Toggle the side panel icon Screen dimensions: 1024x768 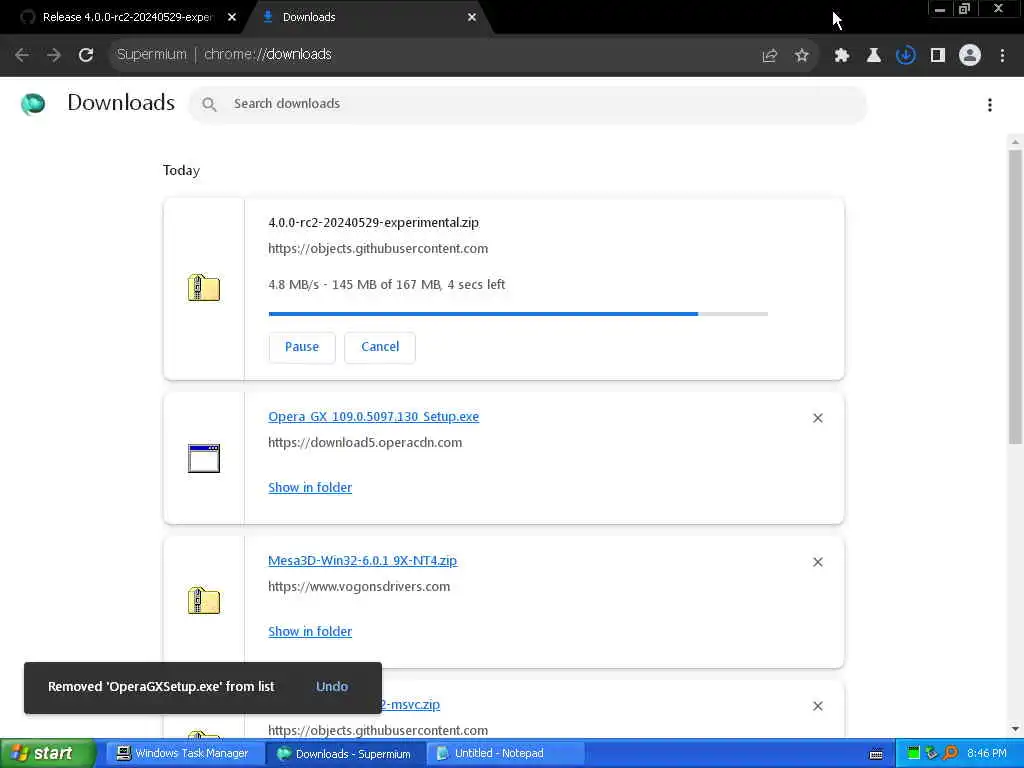coord(938,56)
